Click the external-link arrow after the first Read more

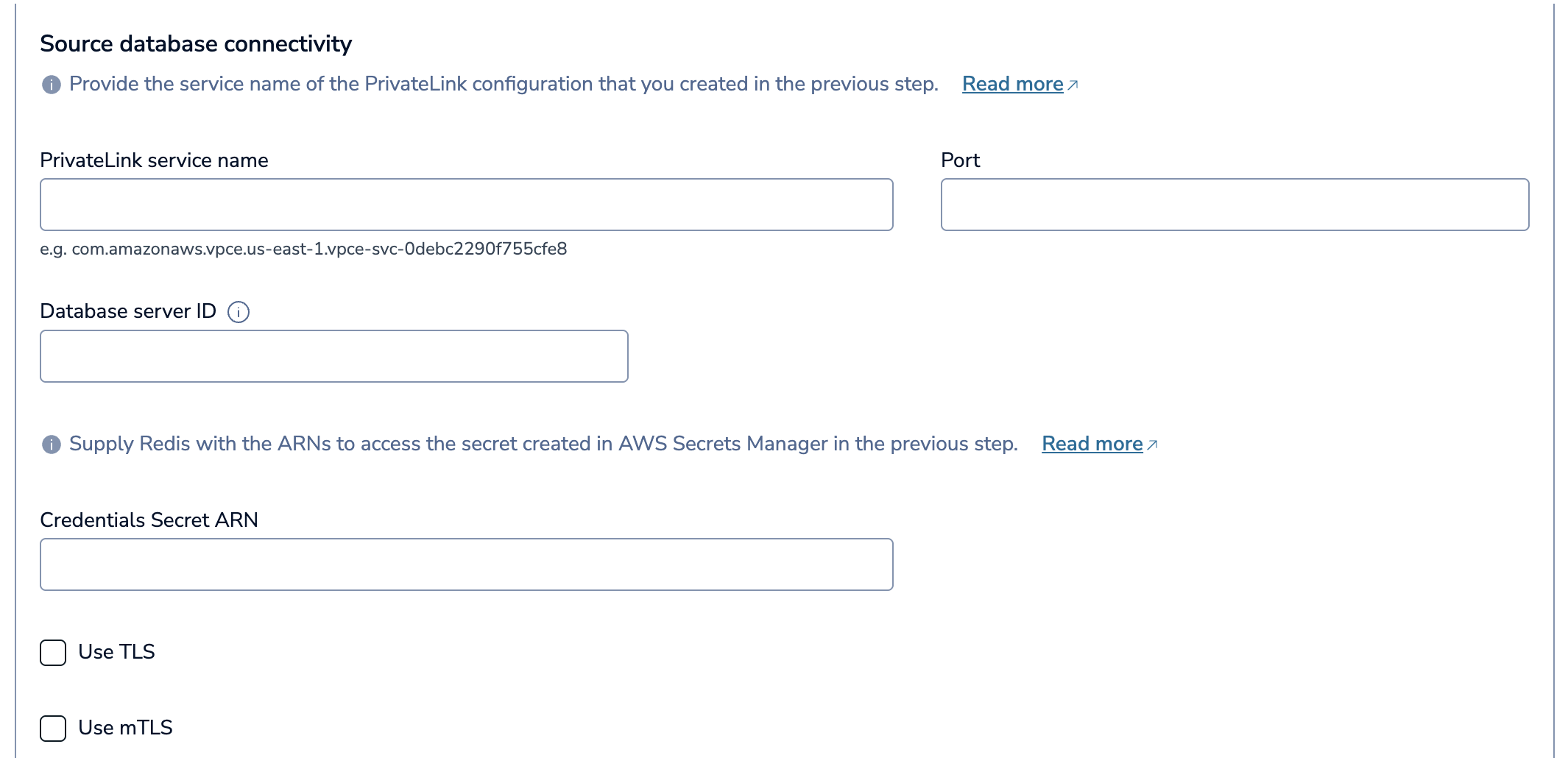pyautogui.click(x=1073, y=84)
